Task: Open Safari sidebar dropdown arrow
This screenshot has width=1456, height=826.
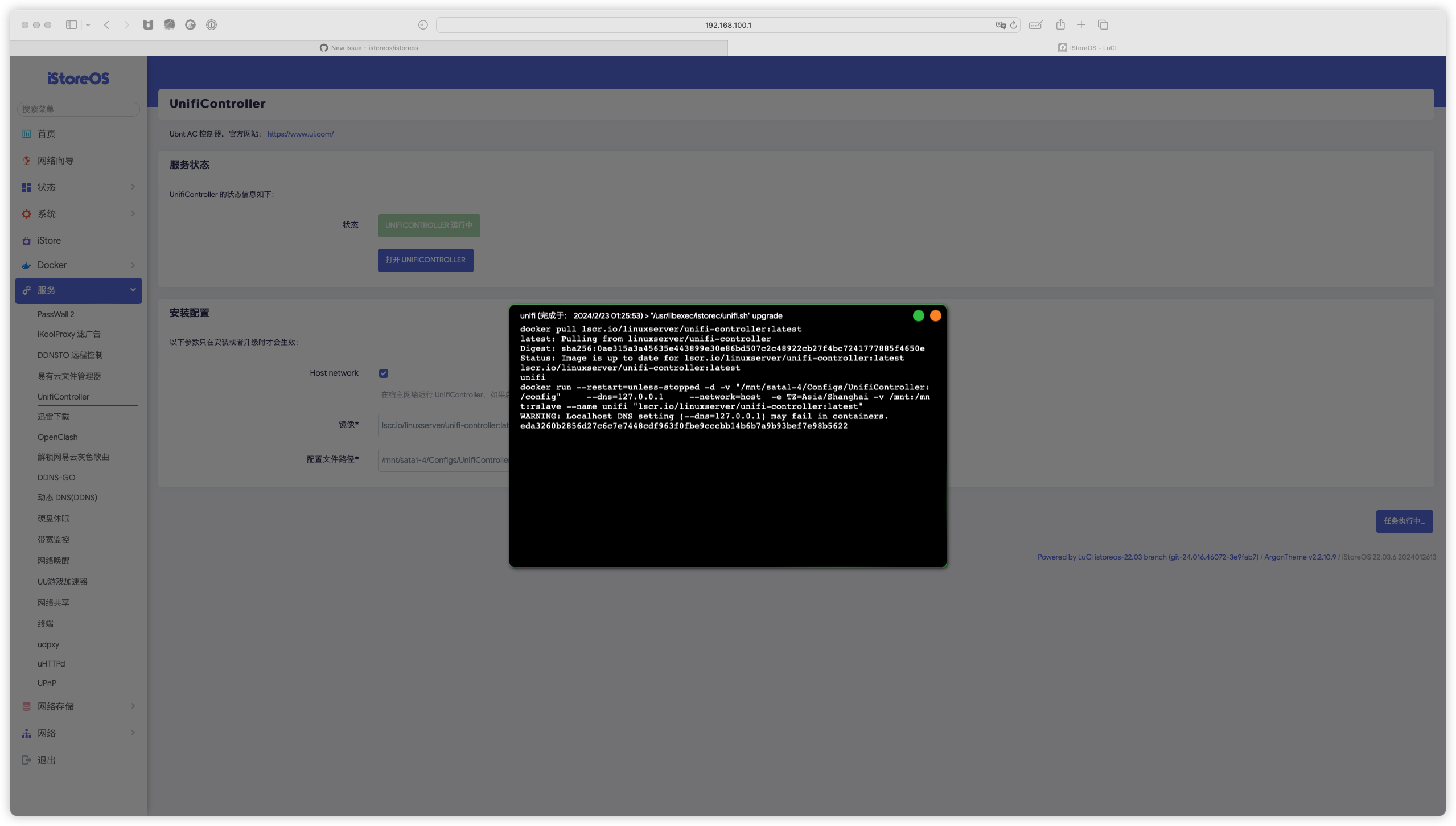Action: click(x=88, y=25)
